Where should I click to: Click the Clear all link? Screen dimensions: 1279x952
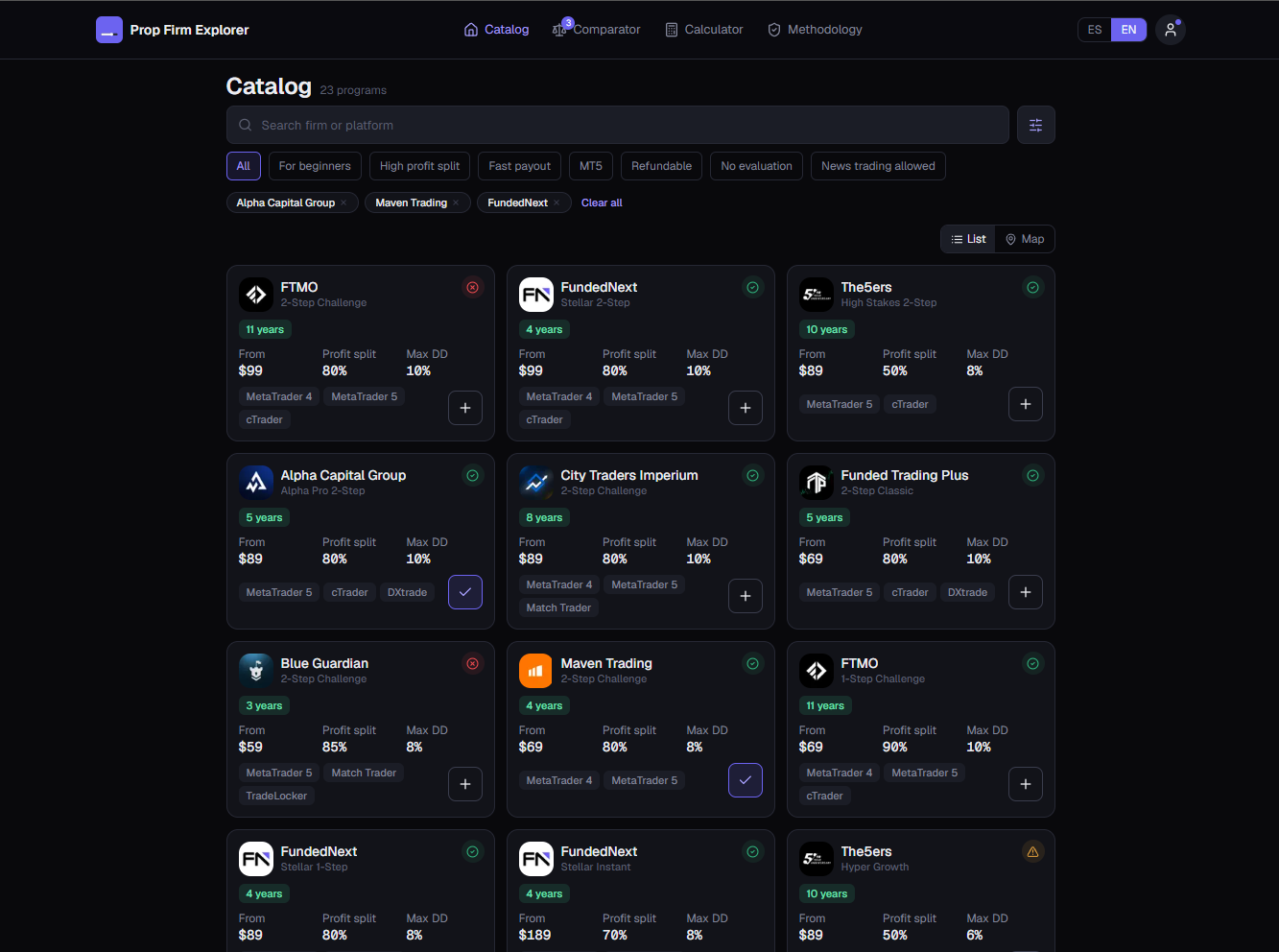pyautogui.click(x=602, y=202)
